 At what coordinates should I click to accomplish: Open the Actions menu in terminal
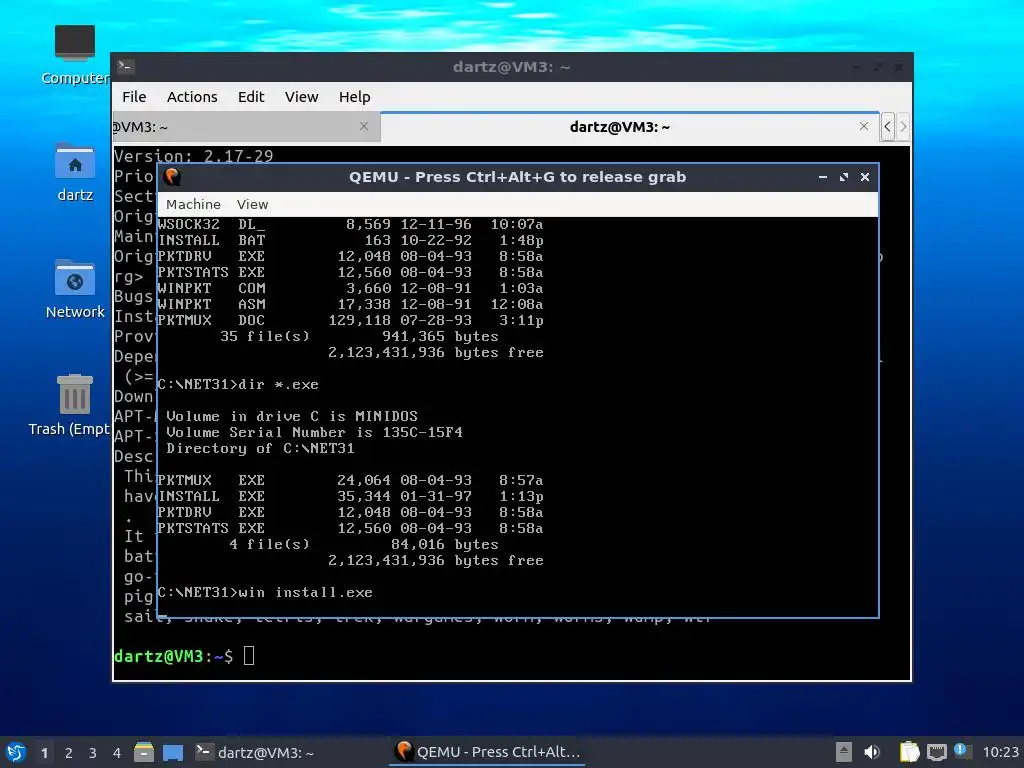pos(192,97)
